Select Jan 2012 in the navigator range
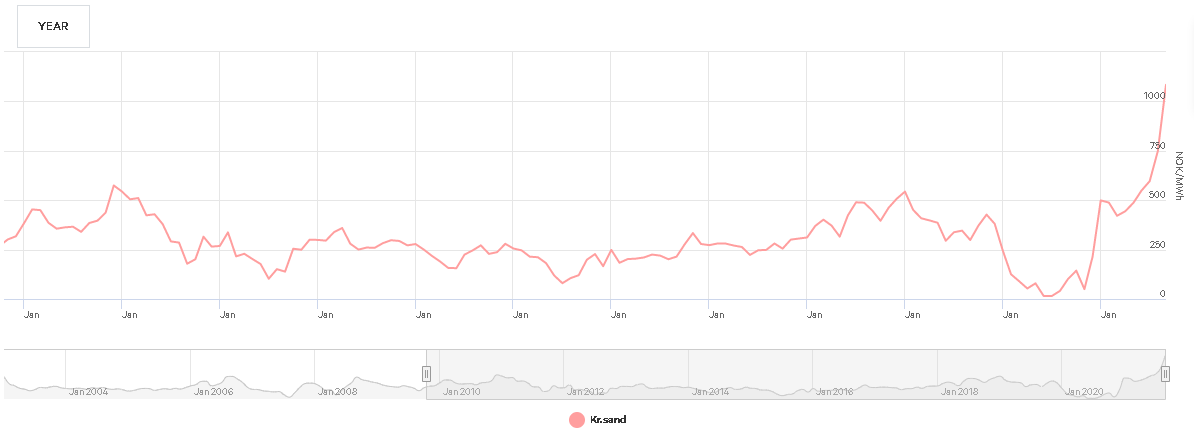The height and width of the screenshot is (439, 1194). [586, 391]
